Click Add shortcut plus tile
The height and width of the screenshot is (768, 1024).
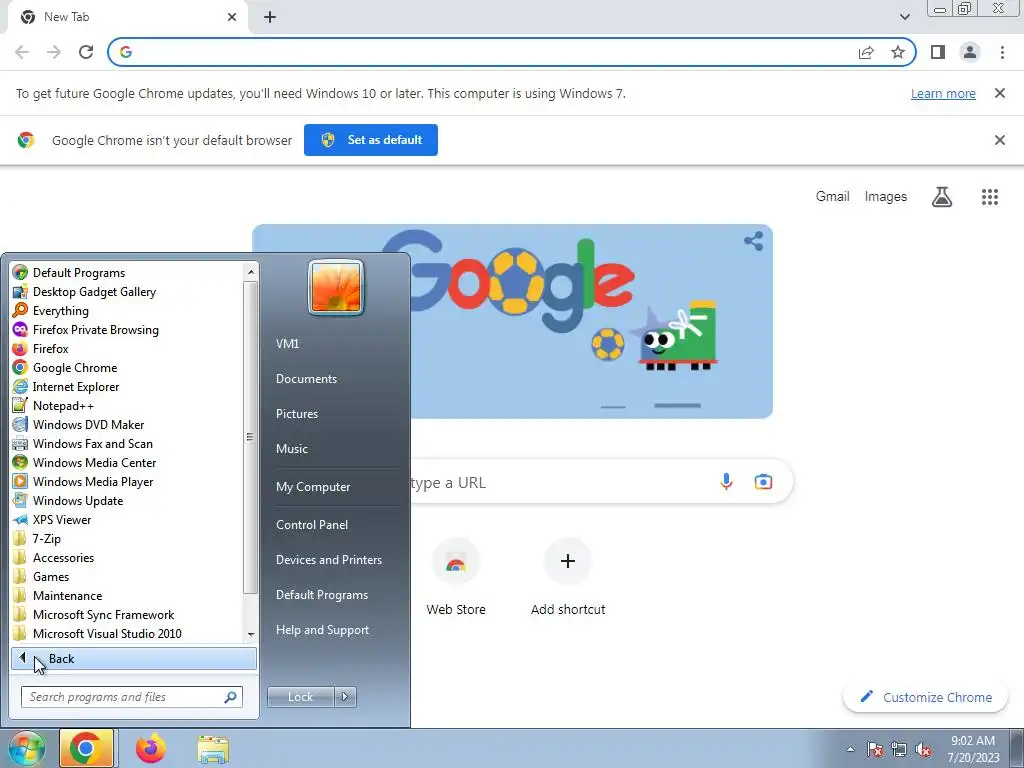click(568, 577)
